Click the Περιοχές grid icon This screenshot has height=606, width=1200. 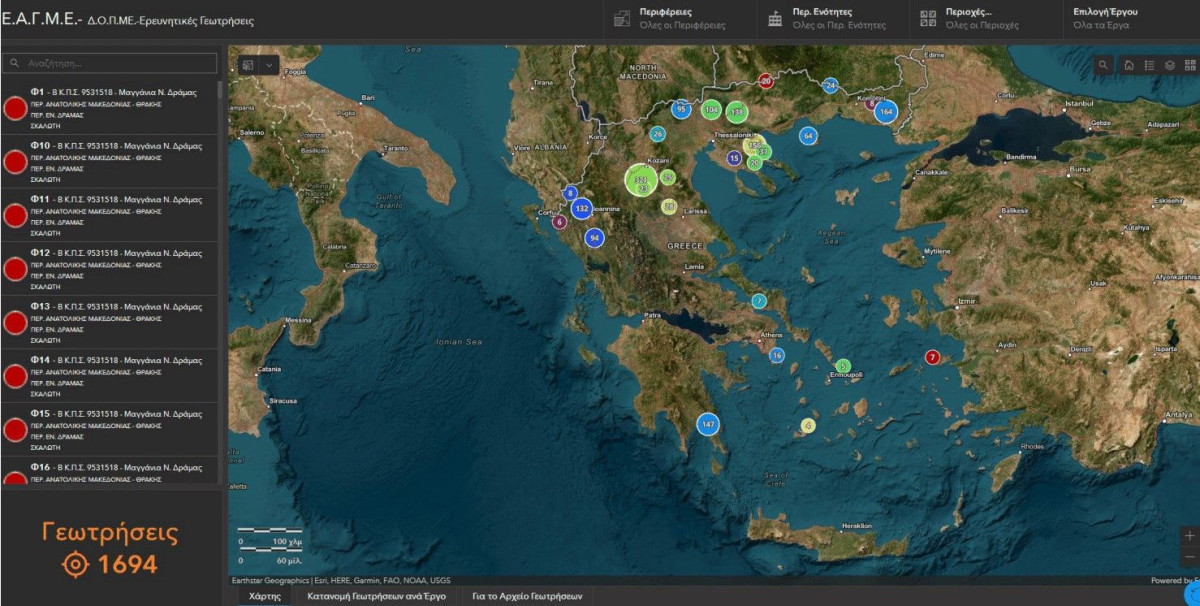pos(928,18)
